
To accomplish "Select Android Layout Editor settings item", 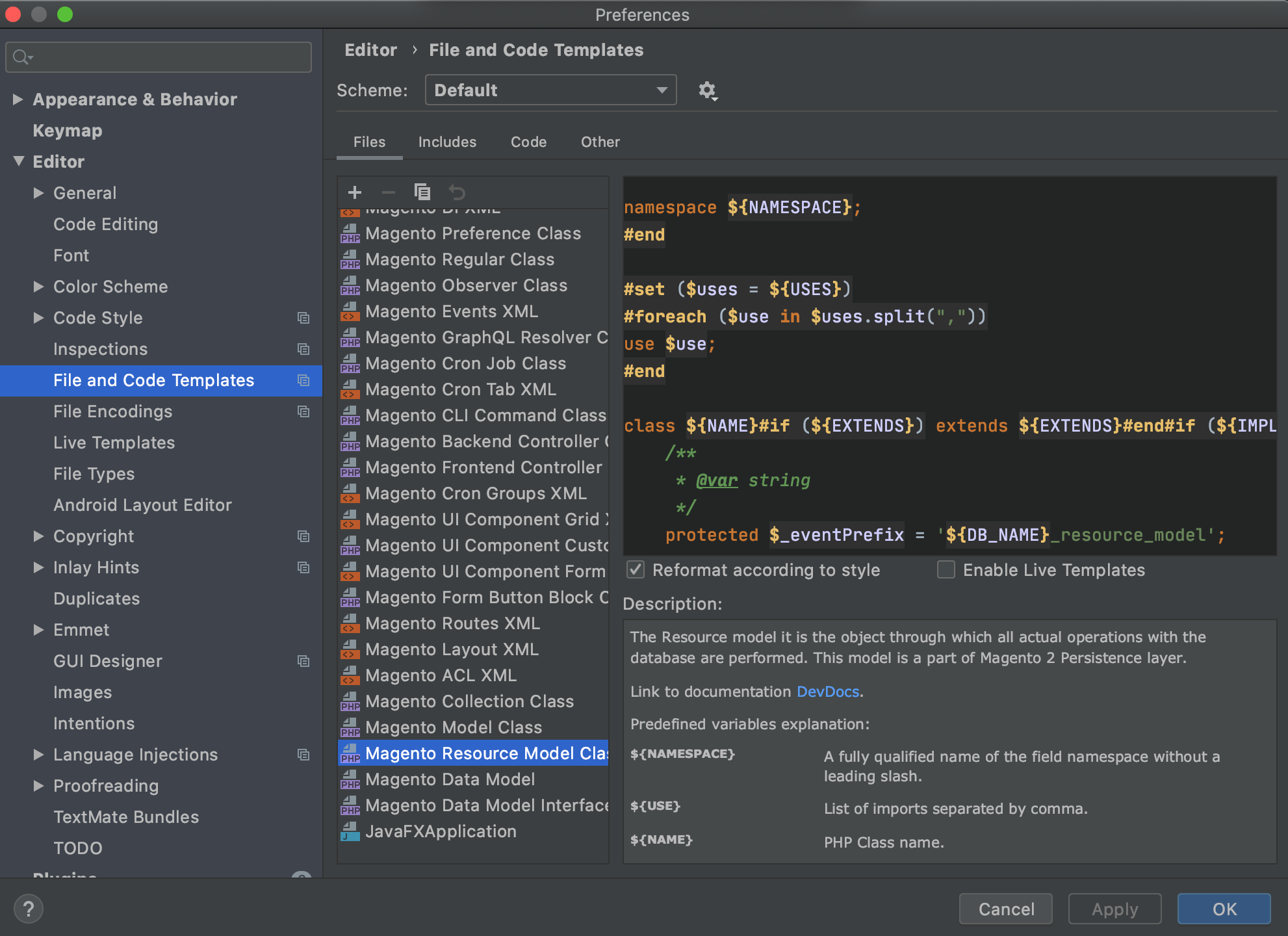I will (142, 505).
